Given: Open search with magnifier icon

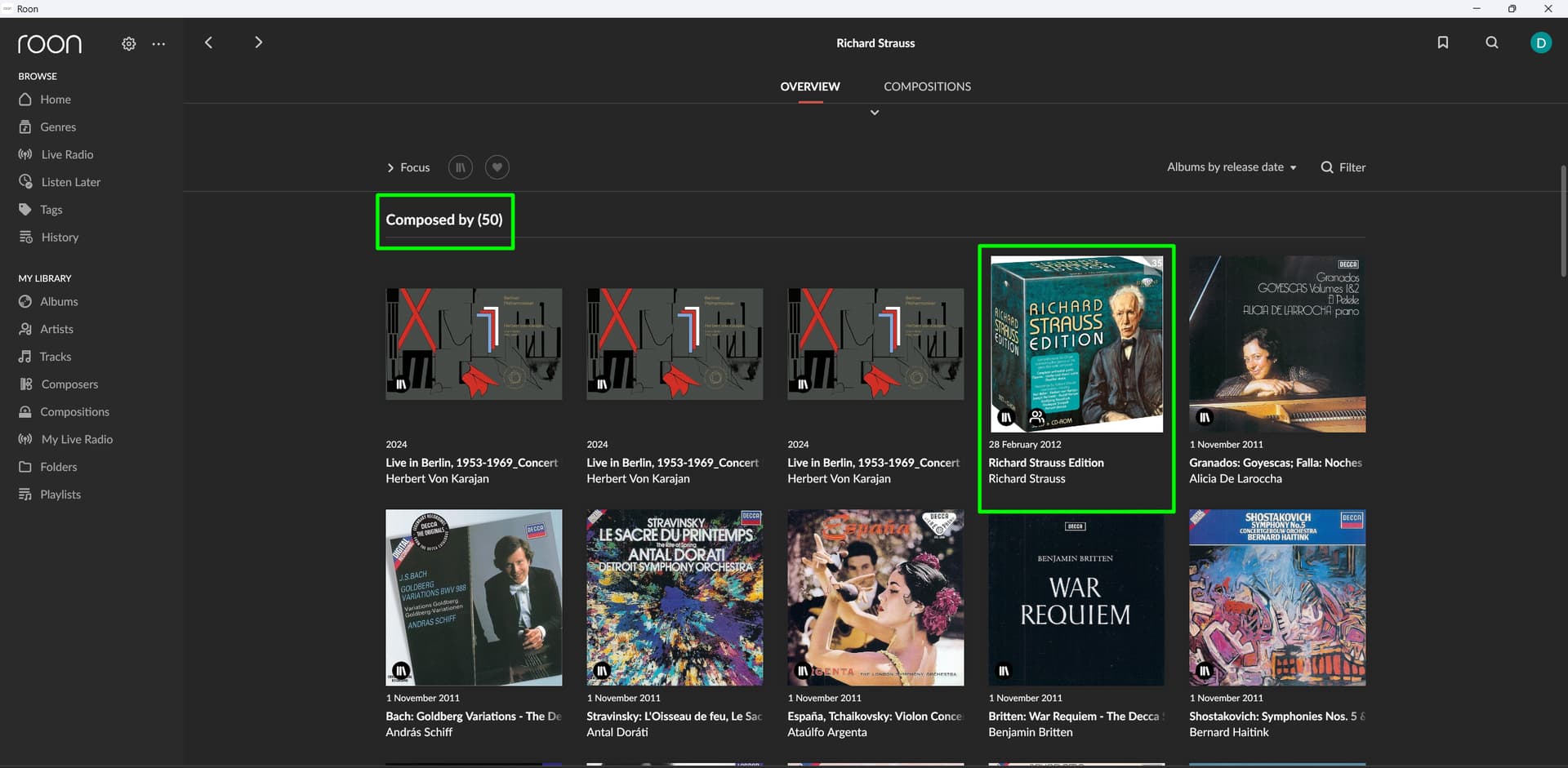Looking at the screenshot, I should 1491,42.
